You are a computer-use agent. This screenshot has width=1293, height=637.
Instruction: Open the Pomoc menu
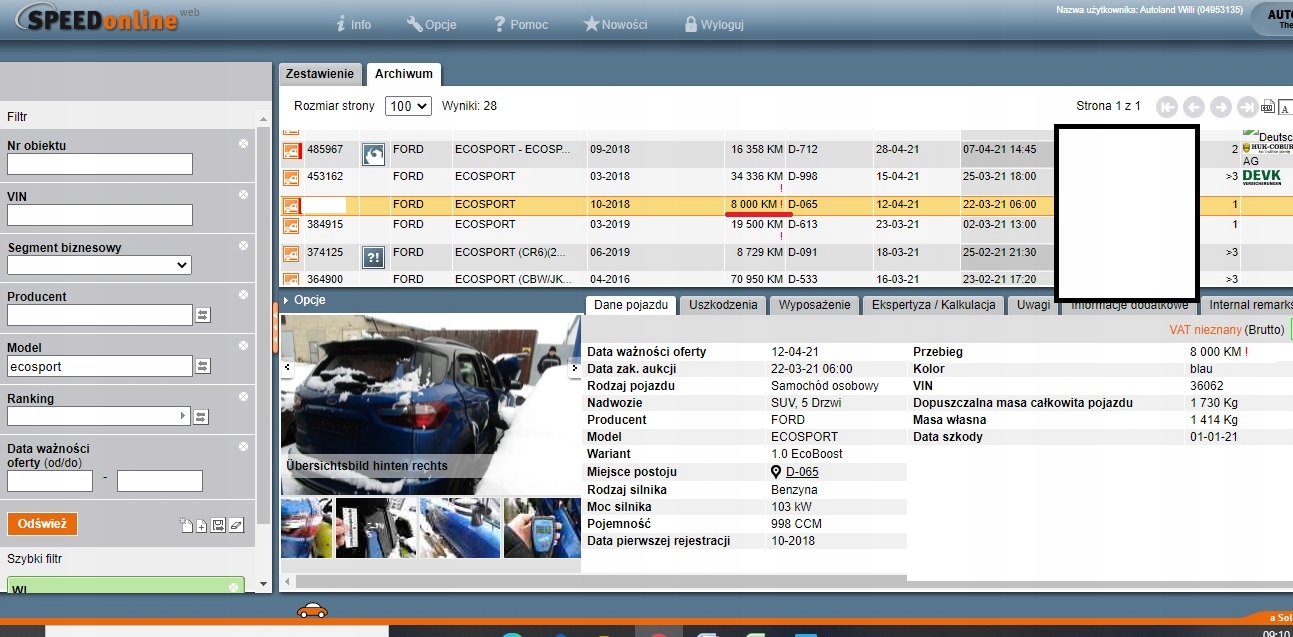[520, 25]
